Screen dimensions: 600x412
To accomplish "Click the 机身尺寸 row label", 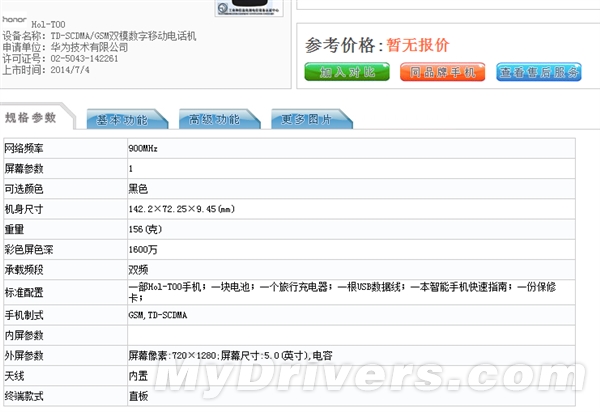I will click(x=24, y=209).
